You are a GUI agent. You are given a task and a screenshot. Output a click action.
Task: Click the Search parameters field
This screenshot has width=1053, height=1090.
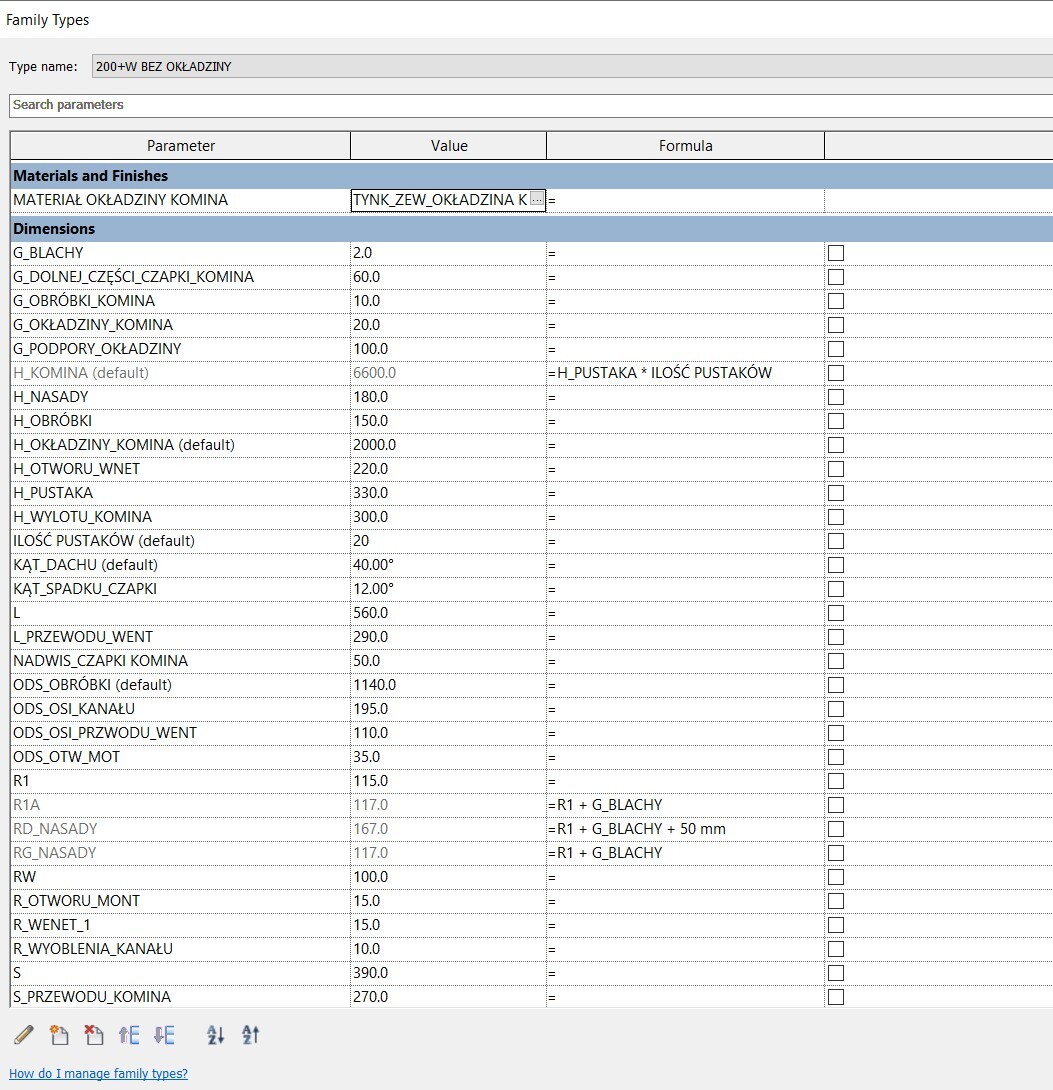[530, 105]
